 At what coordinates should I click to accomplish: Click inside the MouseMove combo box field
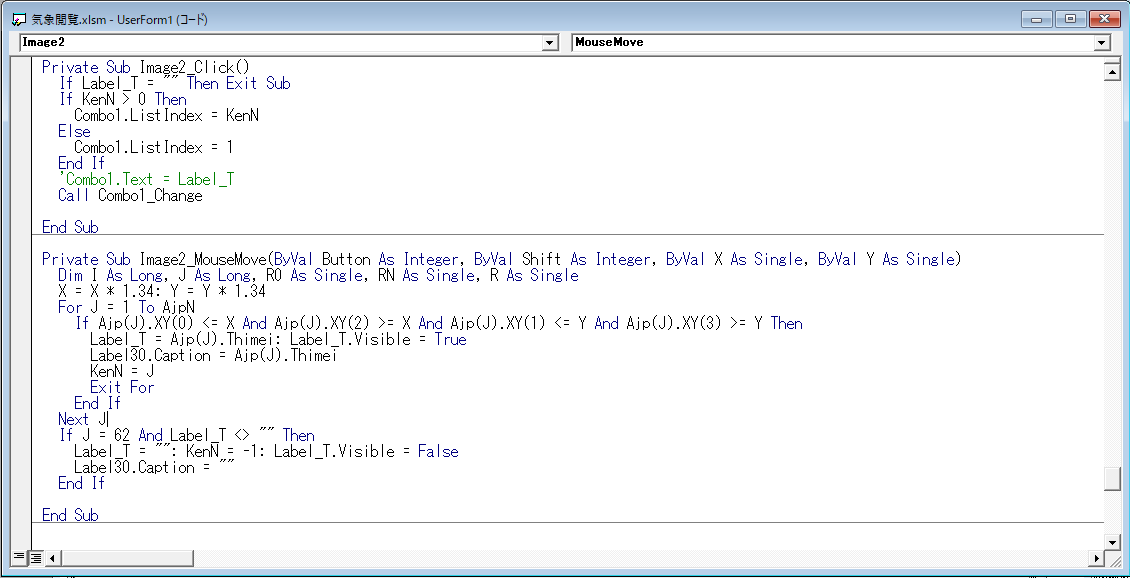tap(800, 42)
